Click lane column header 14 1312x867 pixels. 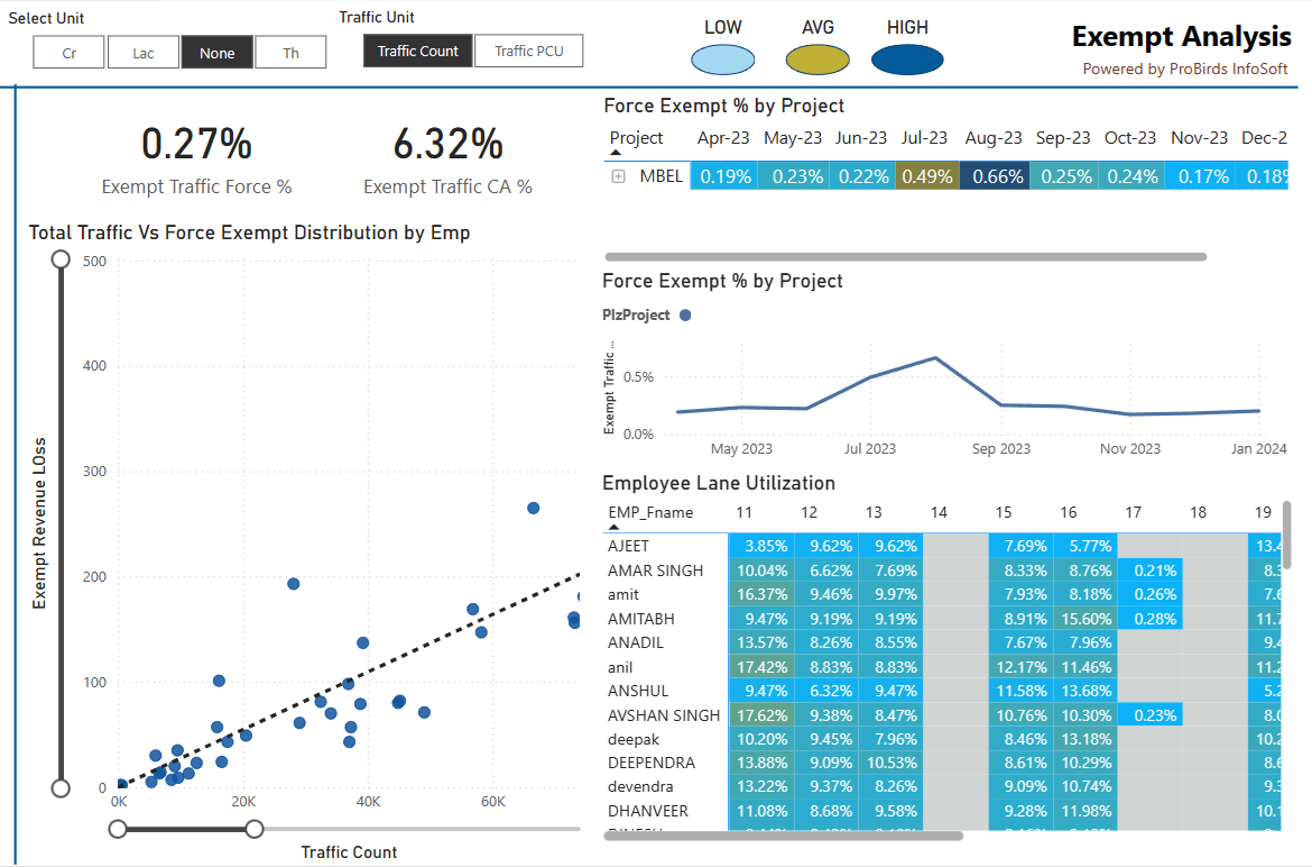pos(938,513)
